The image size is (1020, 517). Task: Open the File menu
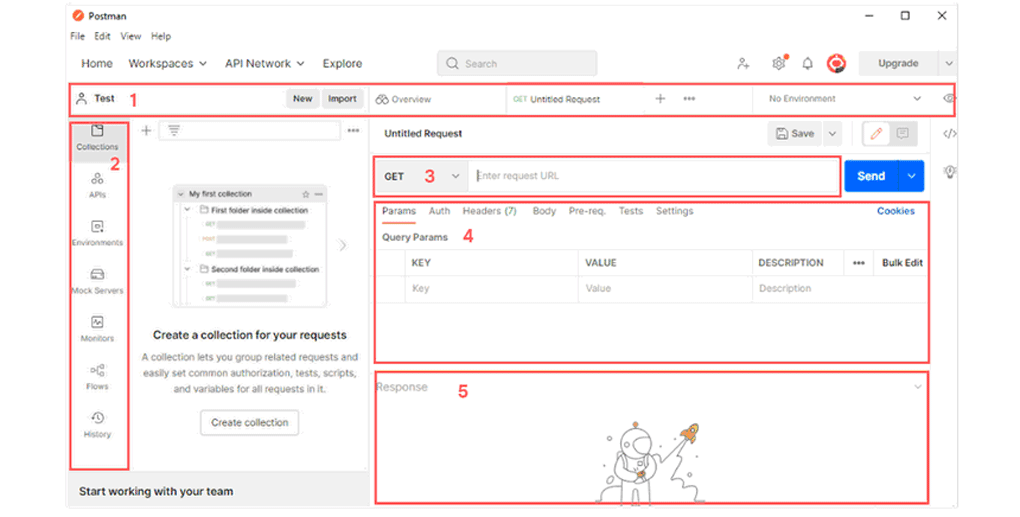77,36
